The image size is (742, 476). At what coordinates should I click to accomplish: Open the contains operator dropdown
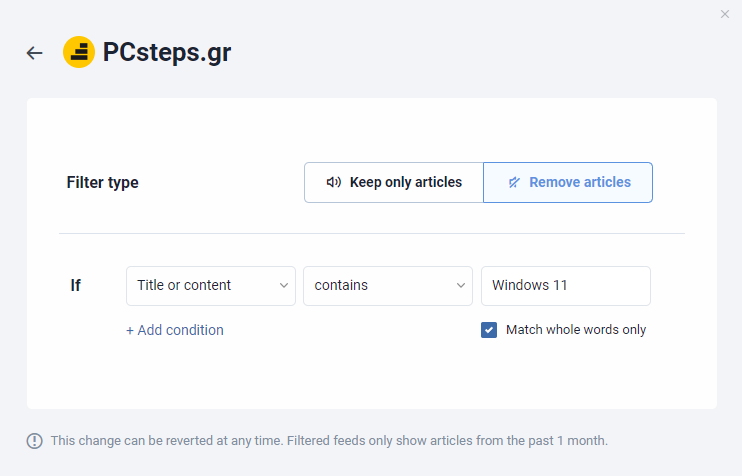coord(388,286)
